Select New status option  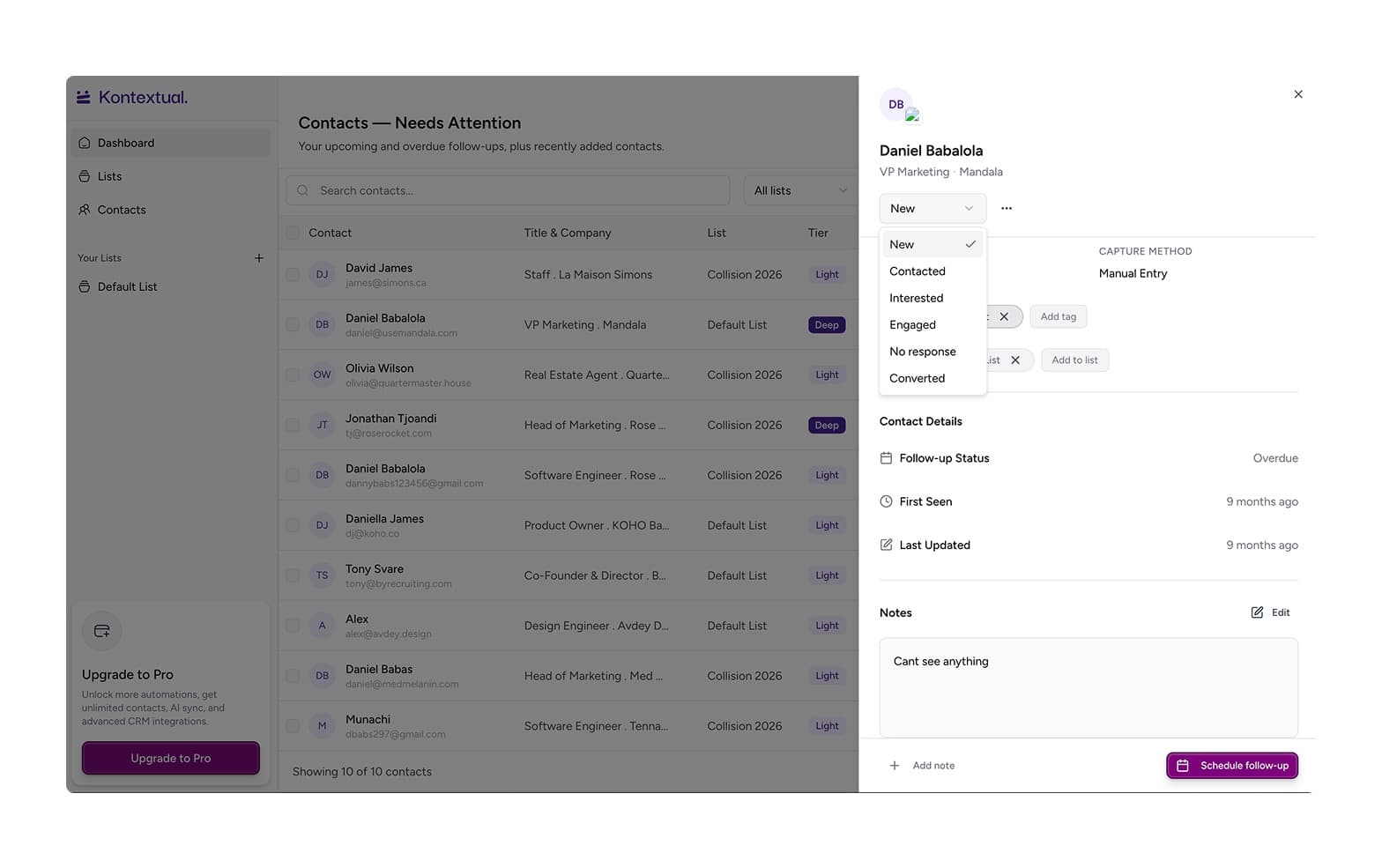point(932,245)
